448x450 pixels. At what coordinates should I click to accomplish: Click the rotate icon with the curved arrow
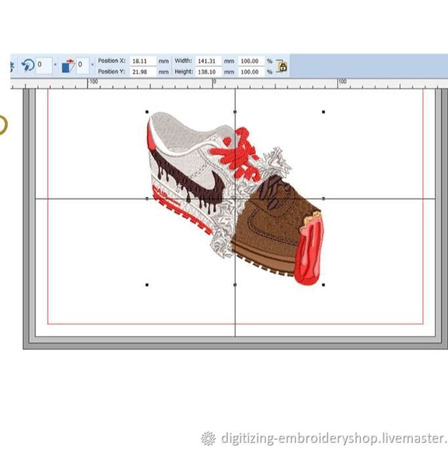pos(28,65)
